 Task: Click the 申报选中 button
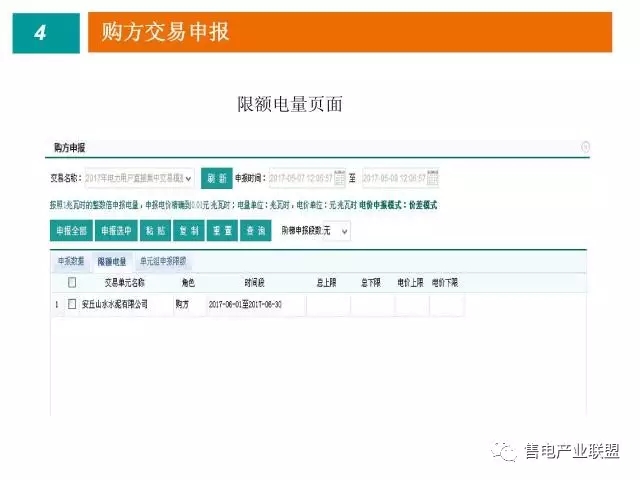[116, 231]
